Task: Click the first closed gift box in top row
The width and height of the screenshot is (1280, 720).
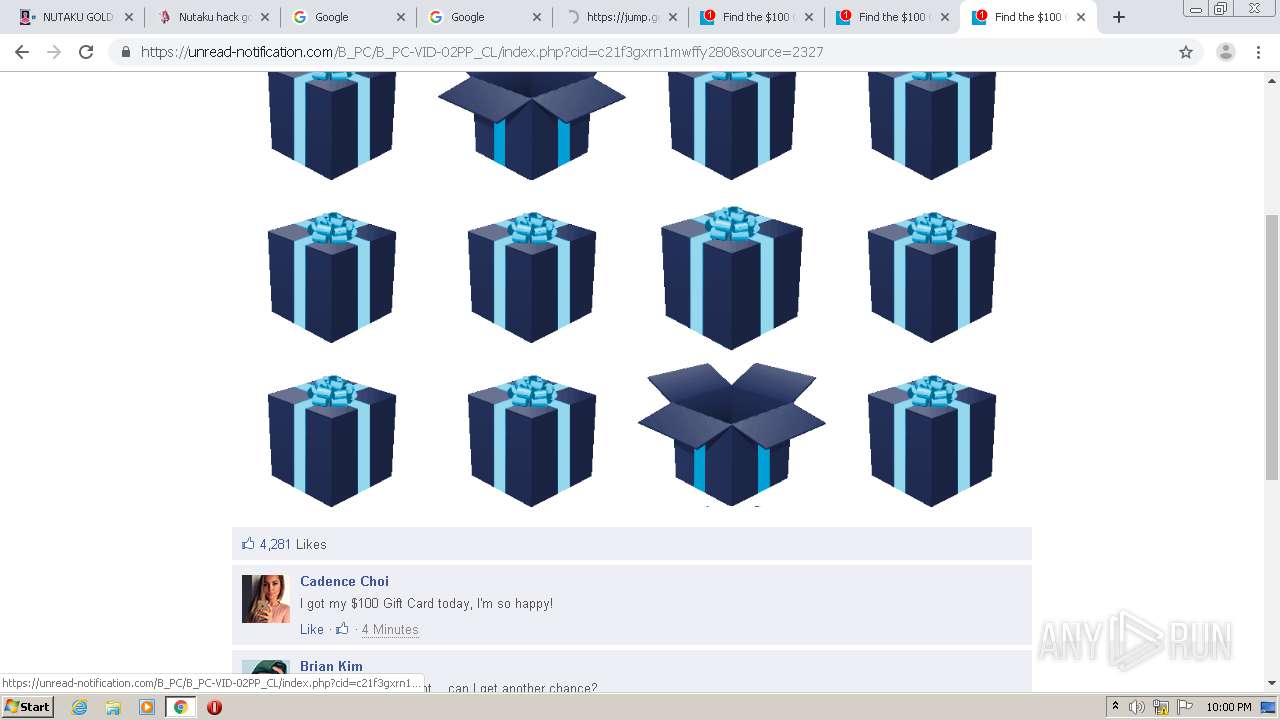Action: click(332, 124)
